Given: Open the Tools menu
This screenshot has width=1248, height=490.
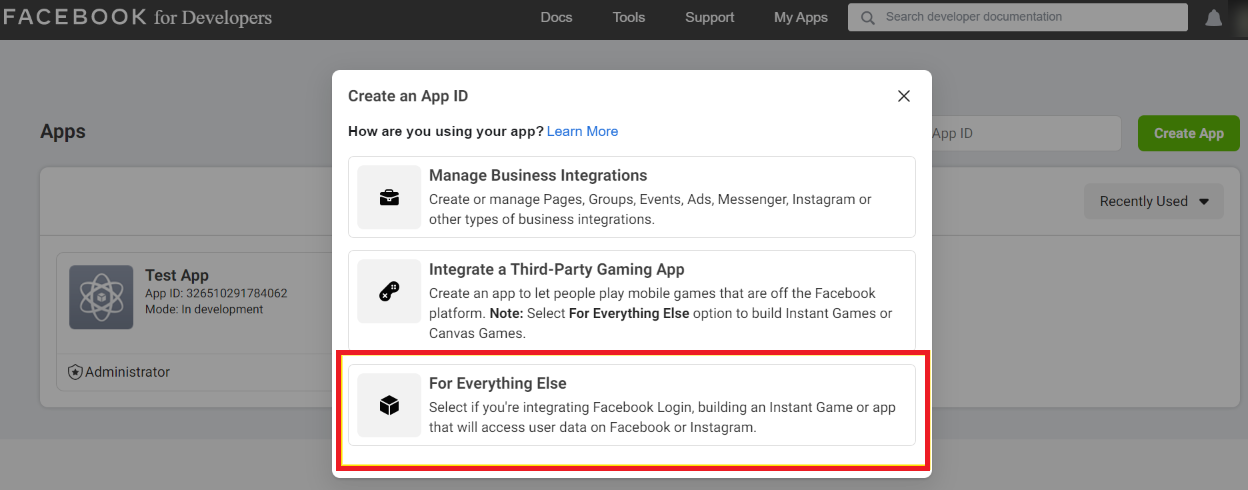Looking at the screenshot, I should (x=629, y=17).
